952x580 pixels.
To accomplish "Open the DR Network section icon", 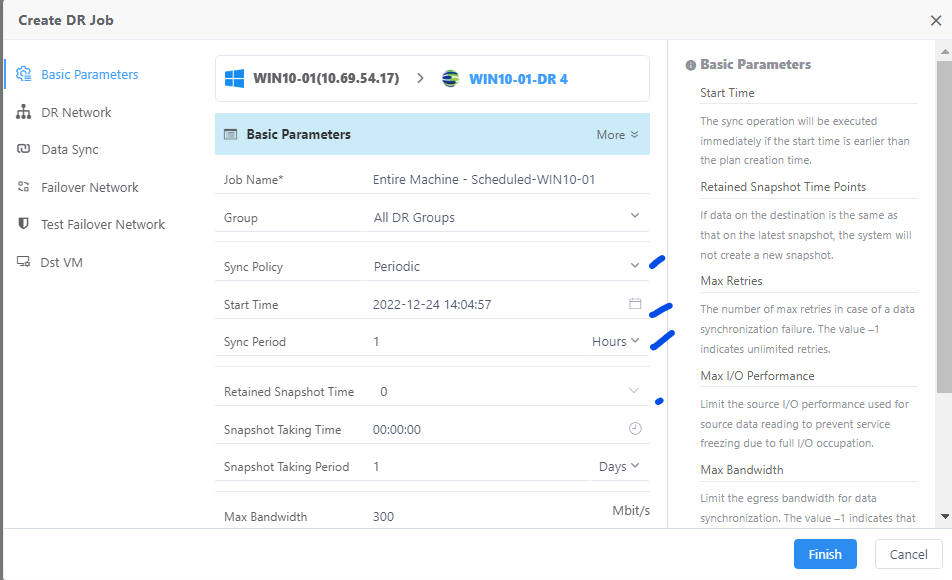I will tap(24, 112).
